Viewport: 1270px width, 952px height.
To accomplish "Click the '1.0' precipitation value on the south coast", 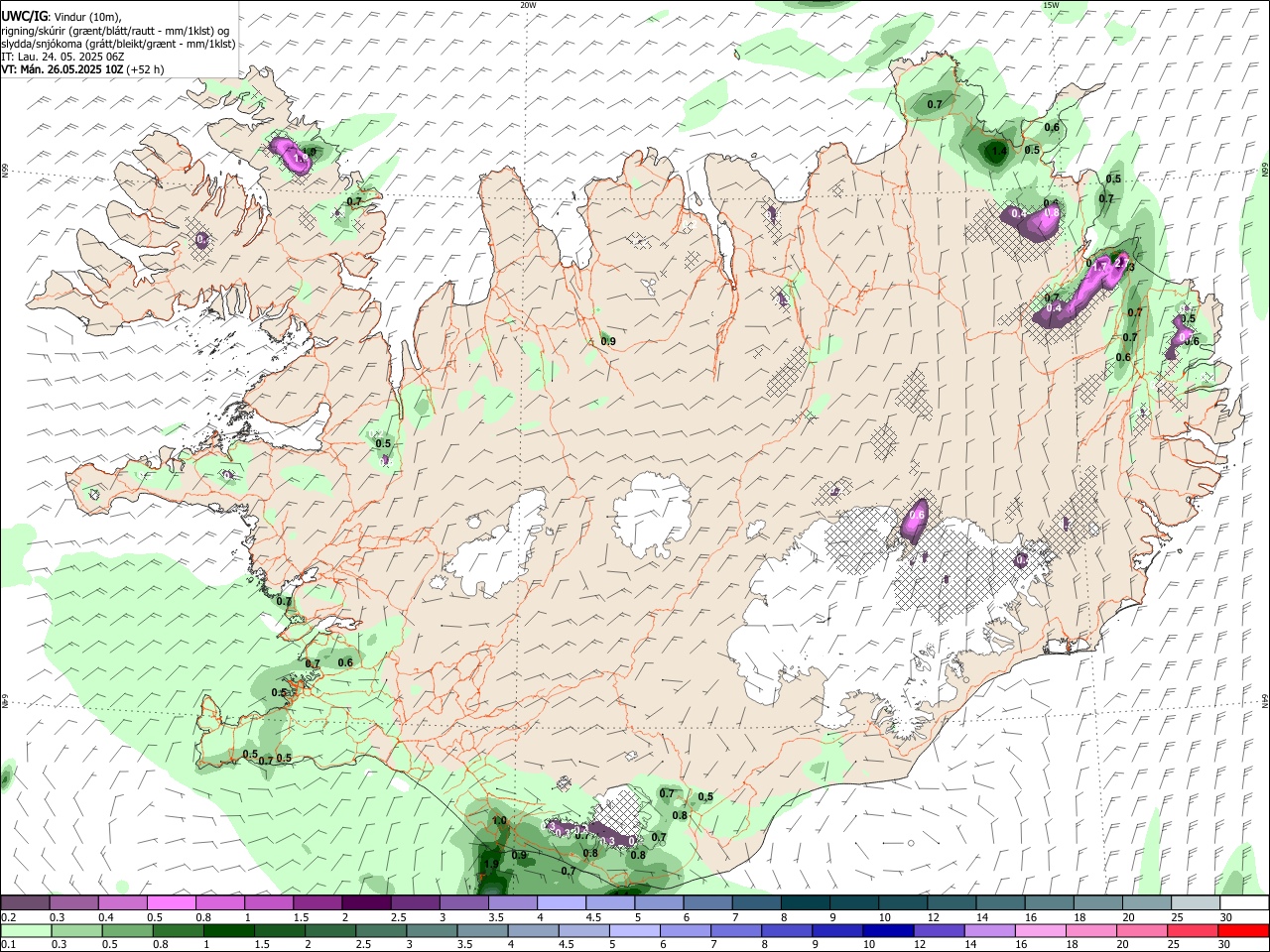I will 499,821.
